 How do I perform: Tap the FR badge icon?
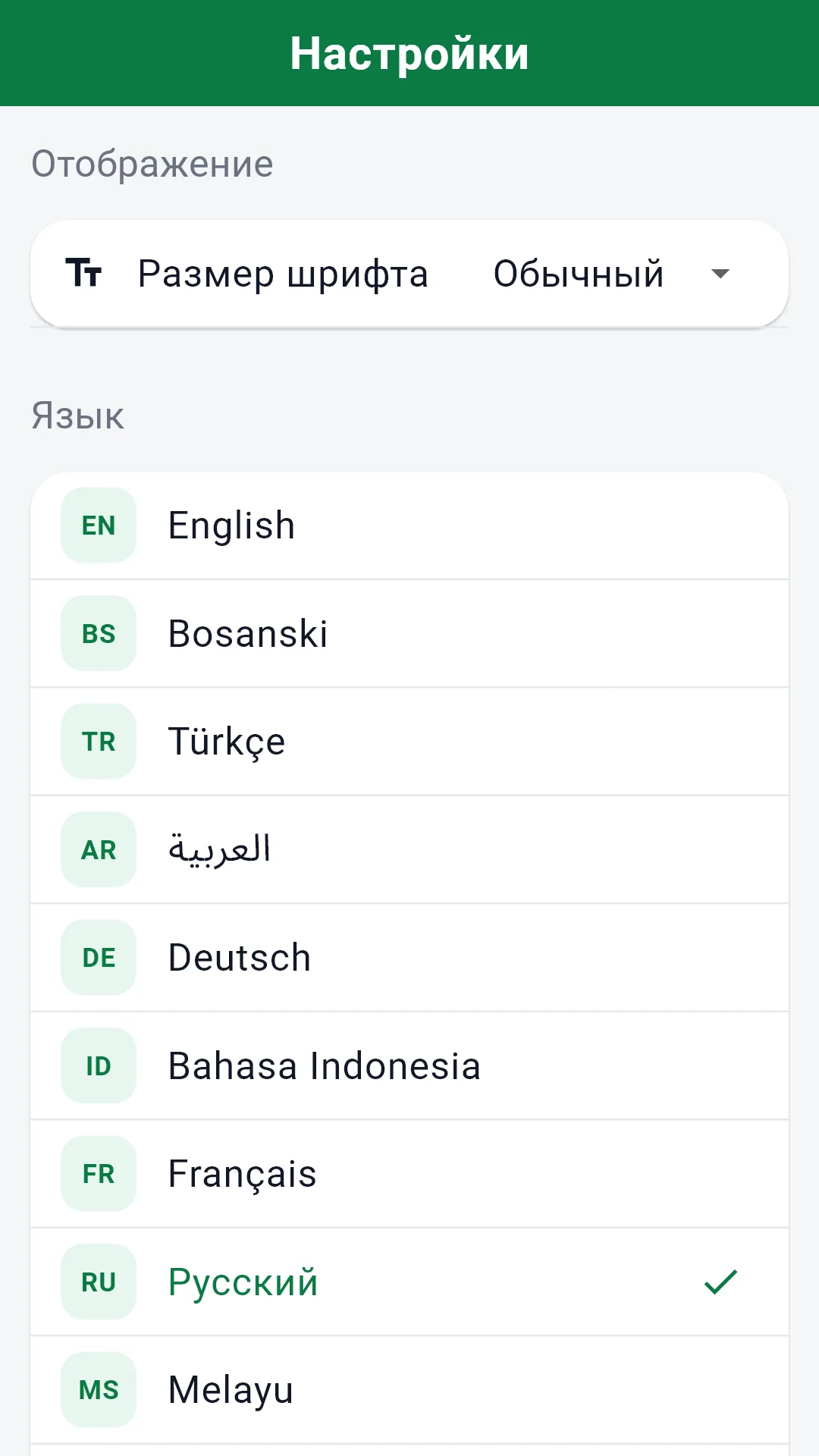tap(99, 1173)
